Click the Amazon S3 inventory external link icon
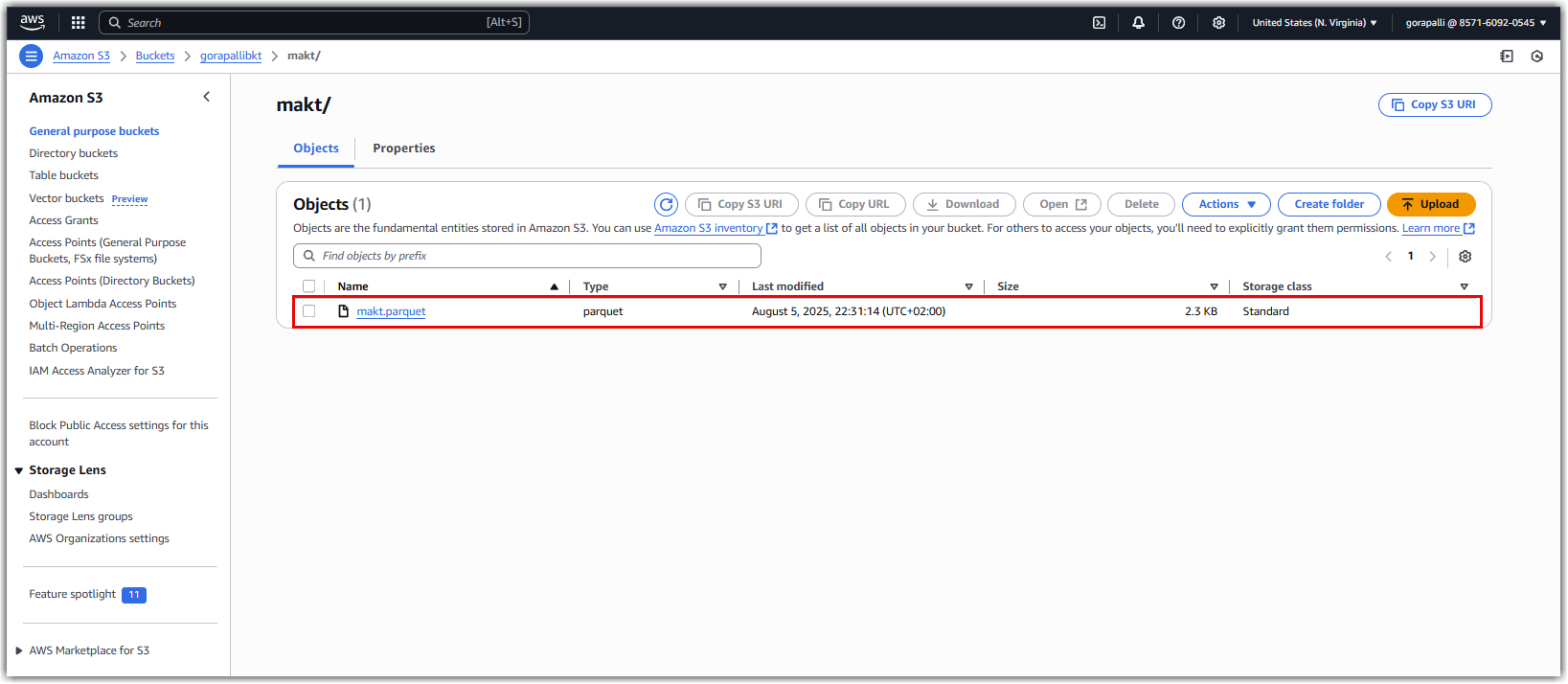1568x684 pixels. click(x=772, y=228)
